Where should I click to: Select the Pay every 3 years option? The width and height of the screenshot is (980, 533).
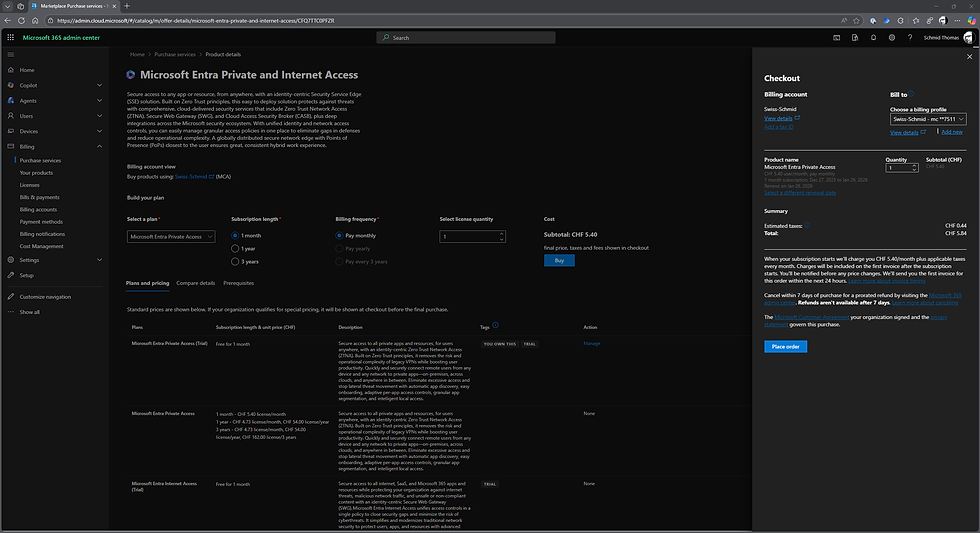pyautogui.click(x=339, y=262)
